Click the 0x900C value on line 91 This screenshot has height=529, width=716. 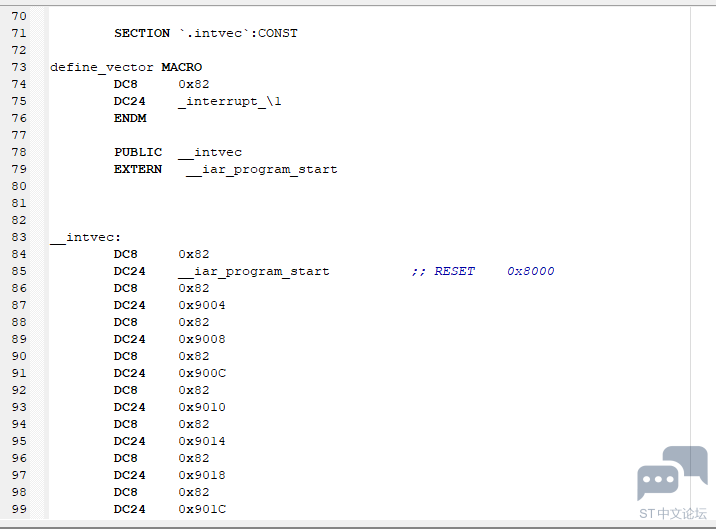202,373
